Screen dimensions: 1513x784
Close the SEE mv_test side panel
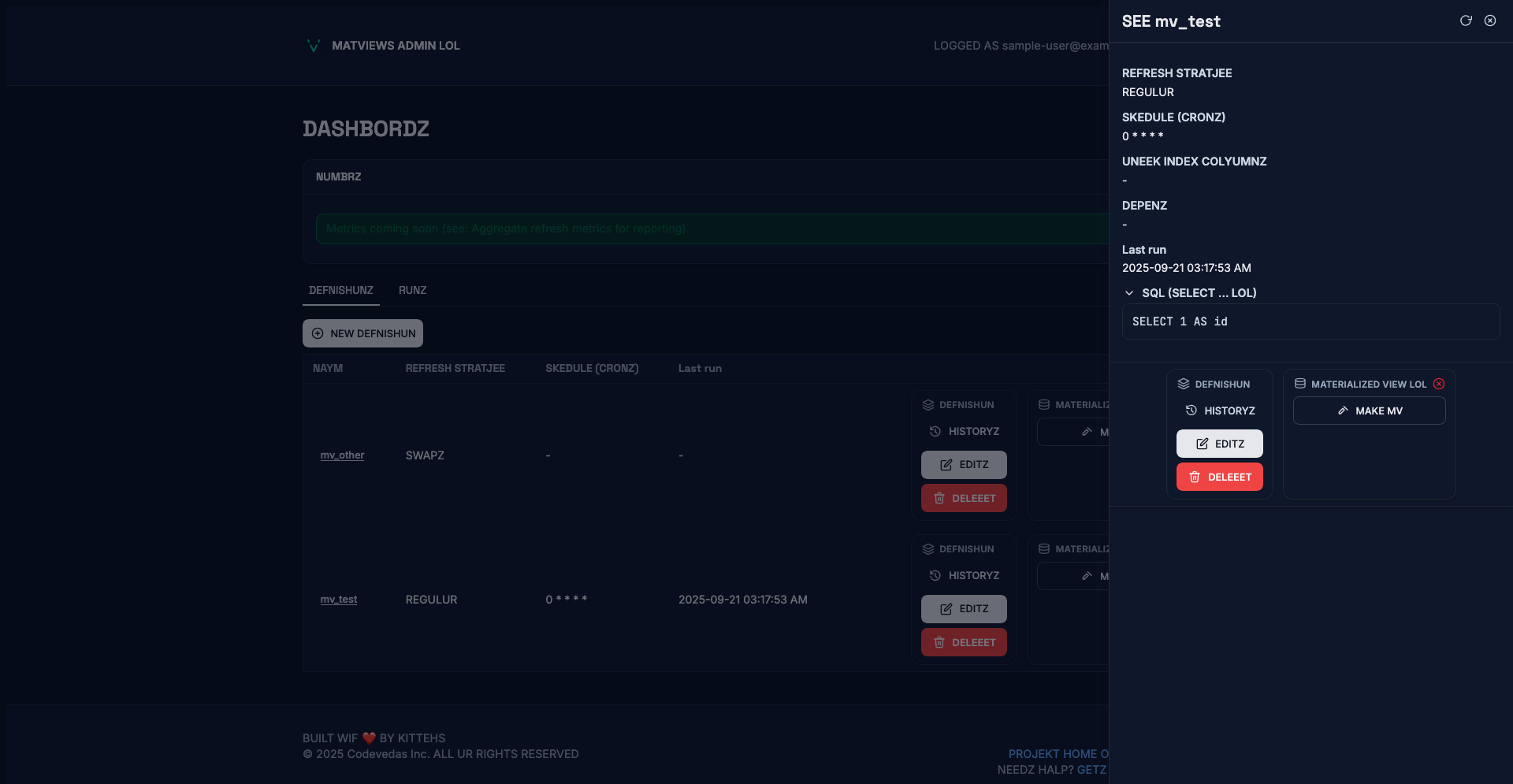1490,20
